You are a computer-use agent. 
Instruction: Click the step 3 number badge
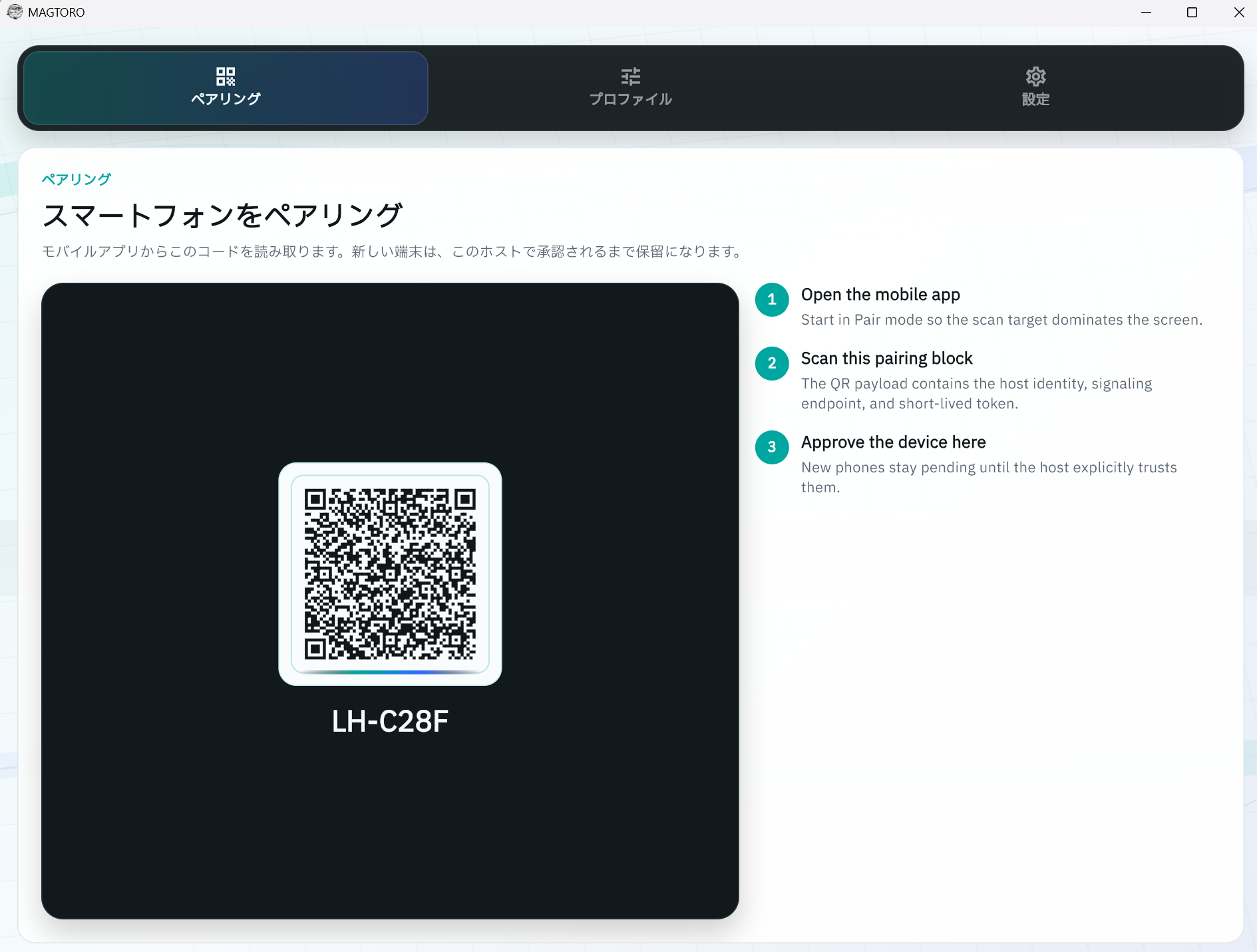point(772,447)
